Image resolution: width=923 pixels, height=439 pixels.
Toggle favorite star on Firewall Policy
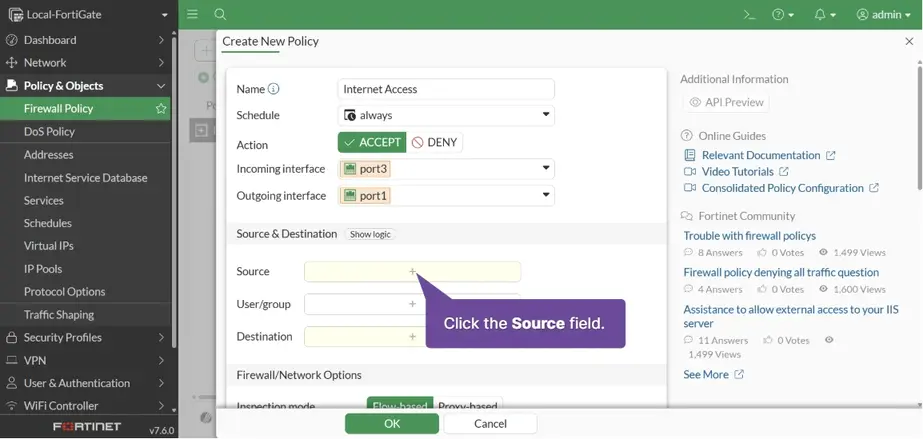point(161,109)
